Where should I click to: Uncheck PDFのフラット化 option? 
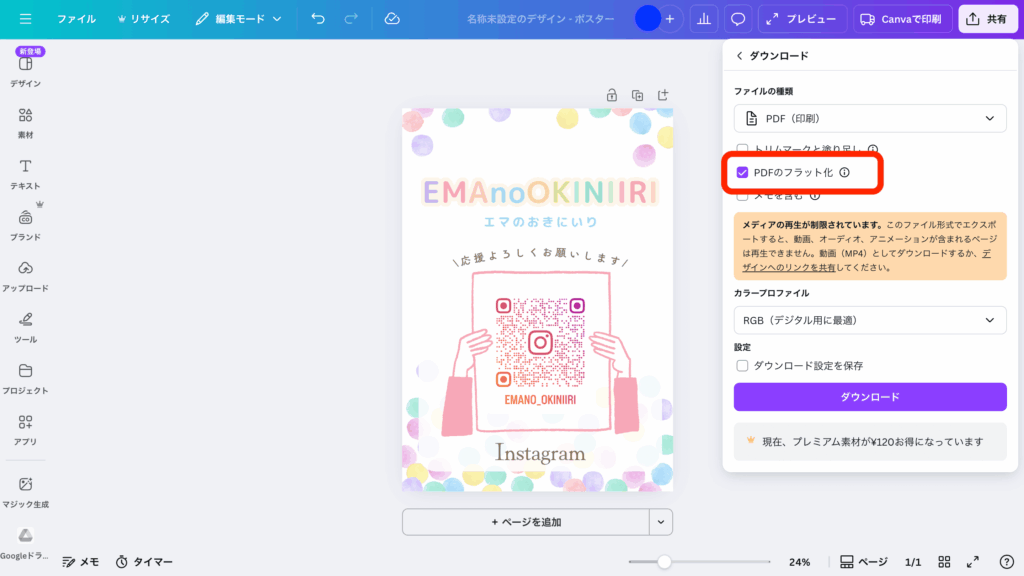741,172
